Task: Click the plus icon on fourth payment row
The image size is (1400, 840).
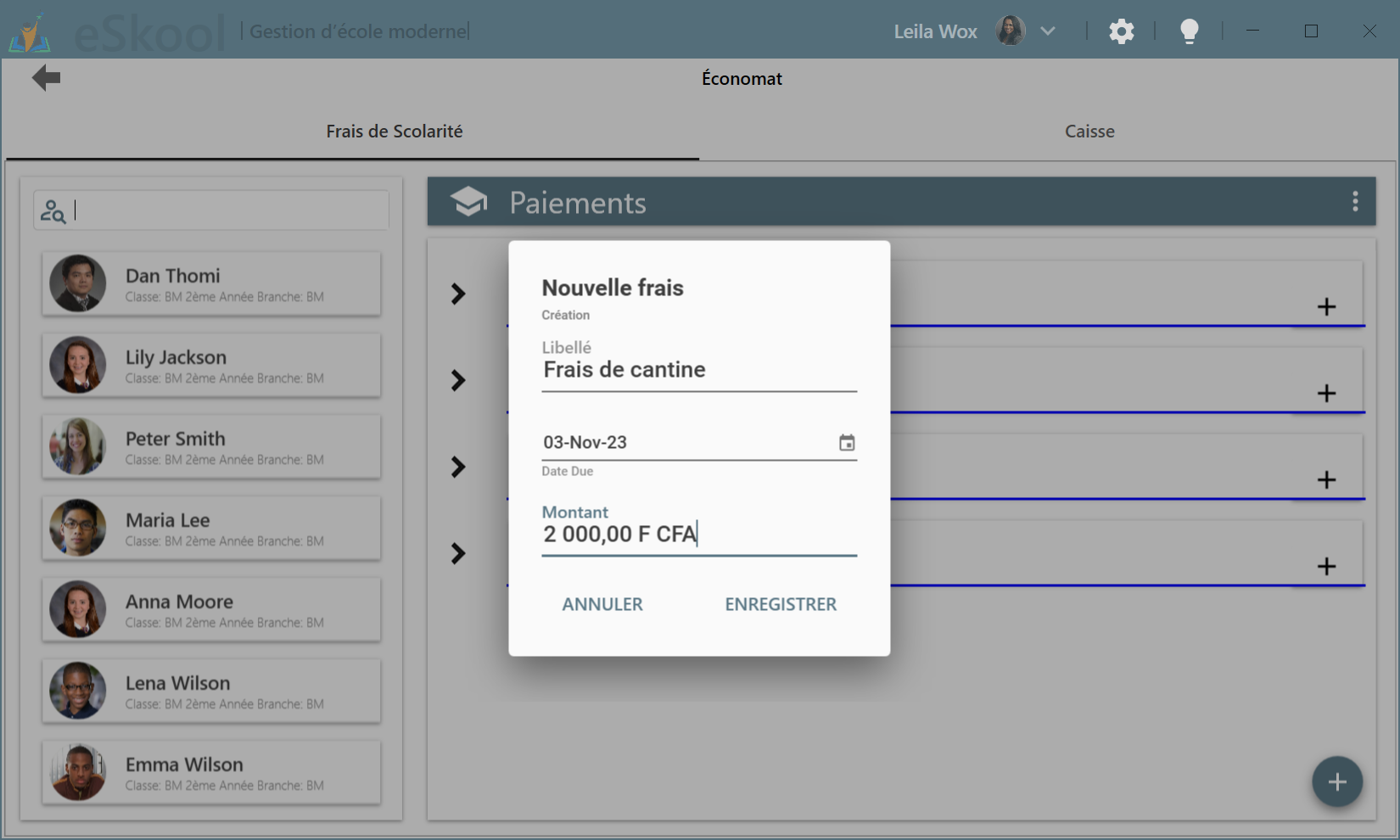Action: (x=1326, y=567)
